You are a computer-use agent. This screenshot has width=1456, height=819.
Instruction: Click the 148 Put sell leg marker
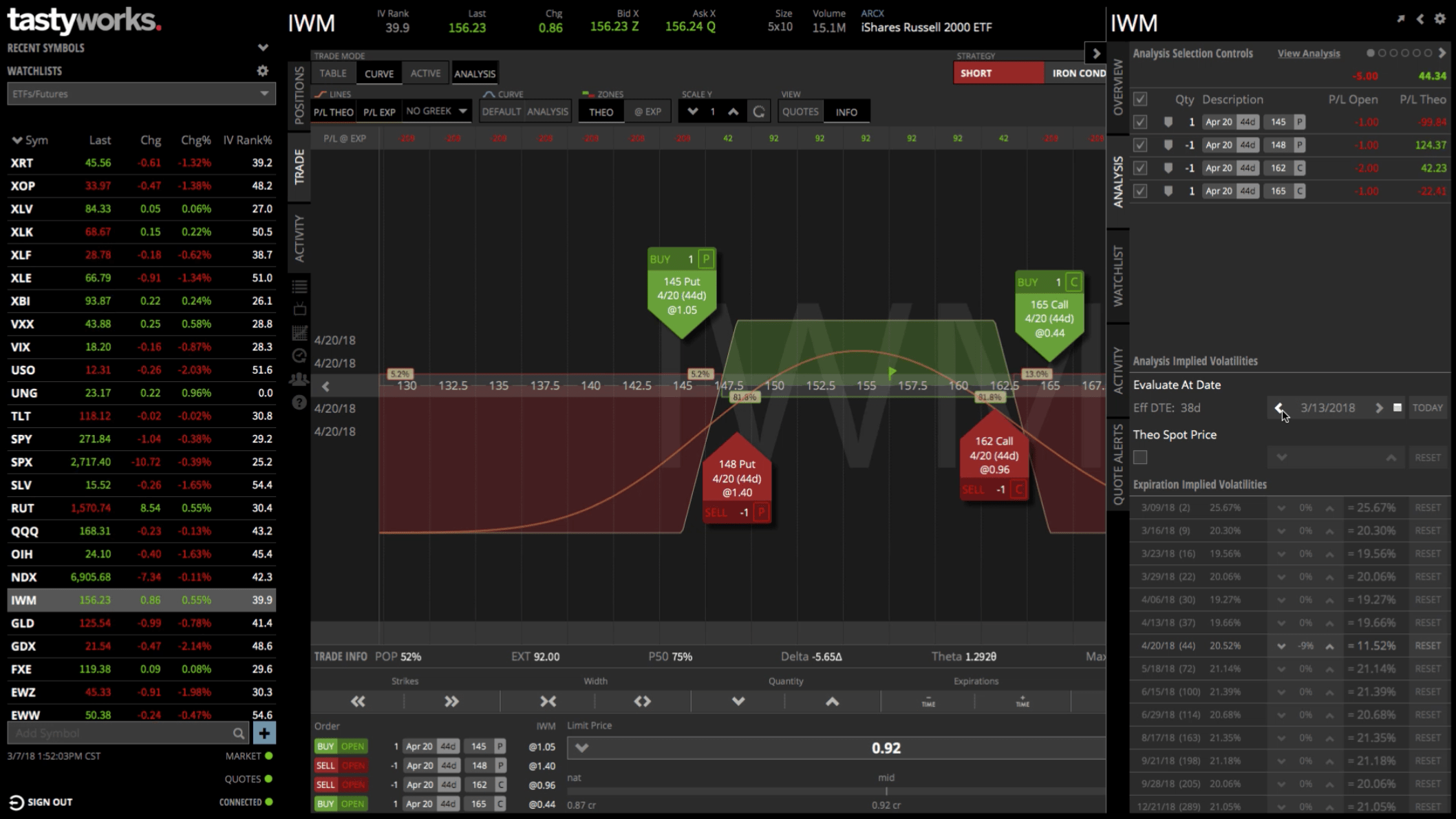737,478
